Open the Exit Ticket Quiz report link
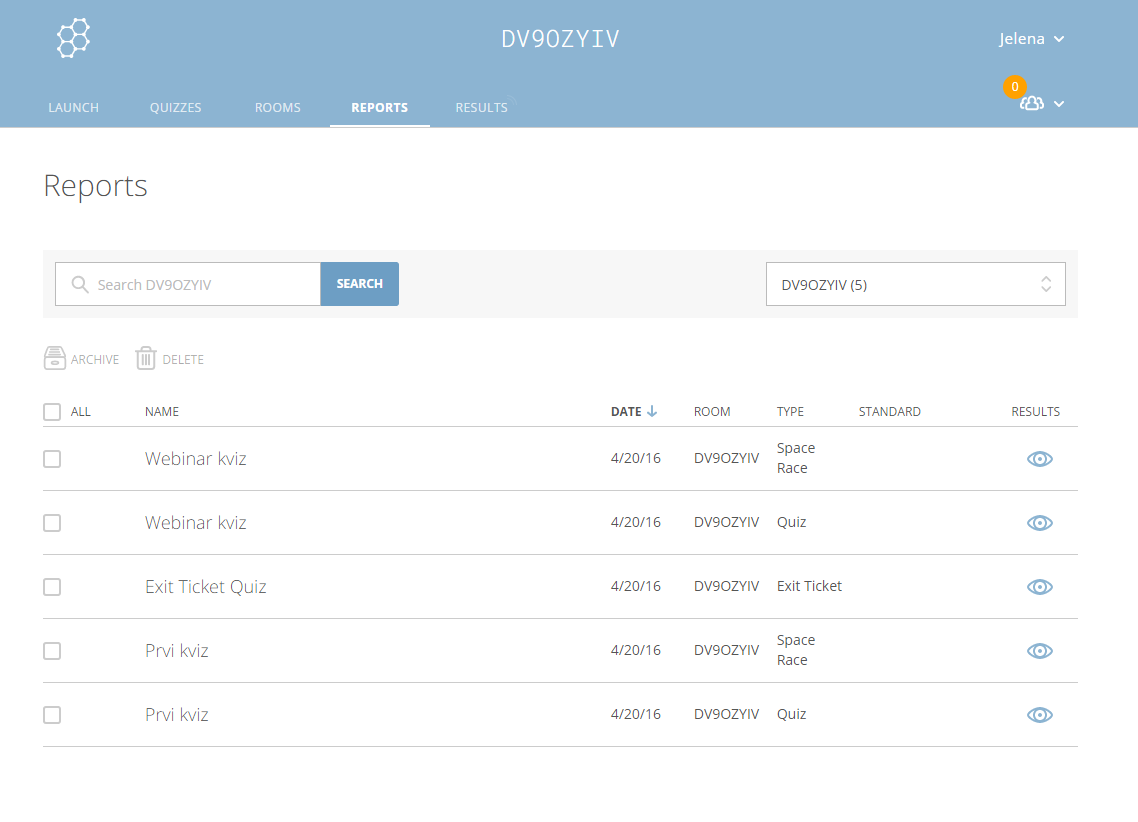 [206, 587]
